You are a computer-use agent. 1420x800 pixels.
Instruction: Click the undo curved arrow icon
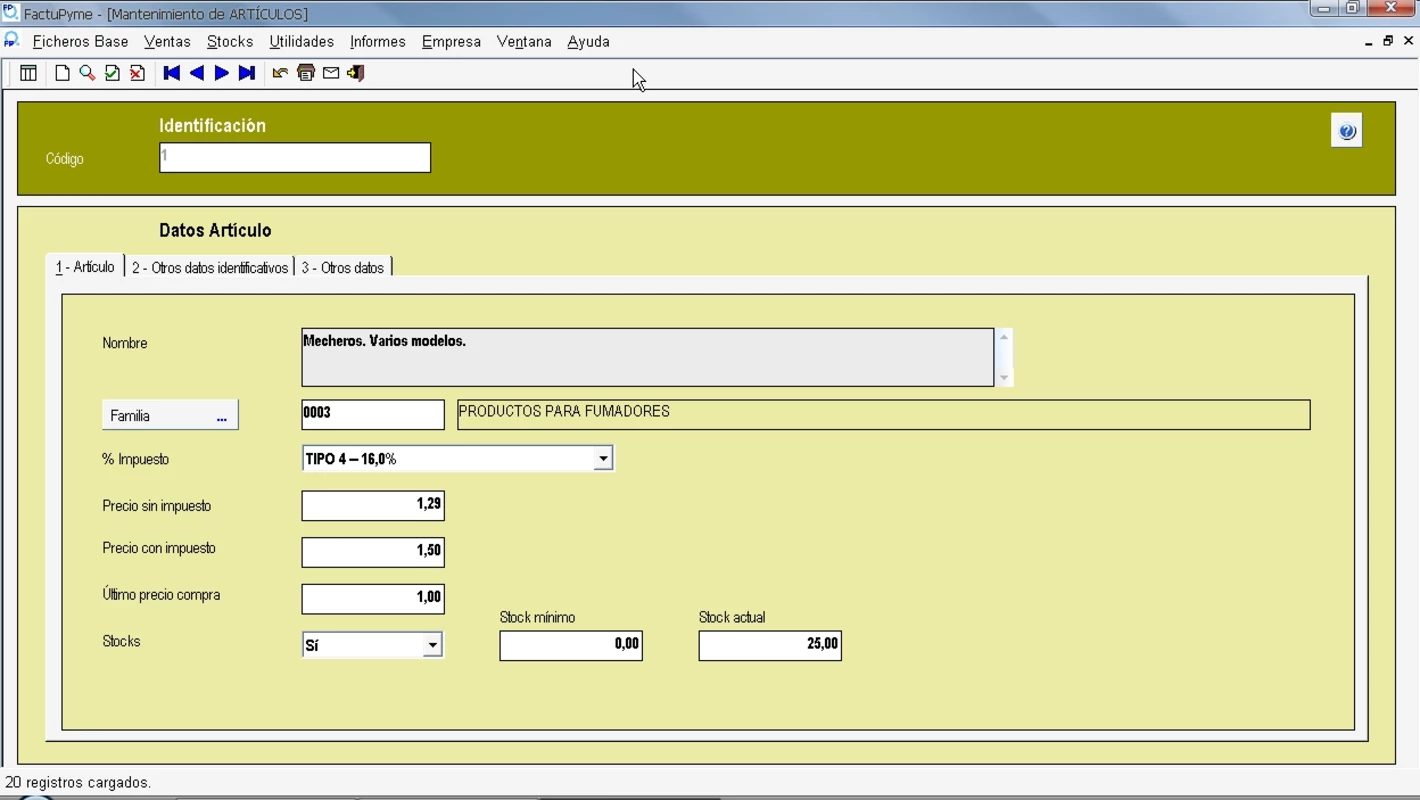pos(280,73)
